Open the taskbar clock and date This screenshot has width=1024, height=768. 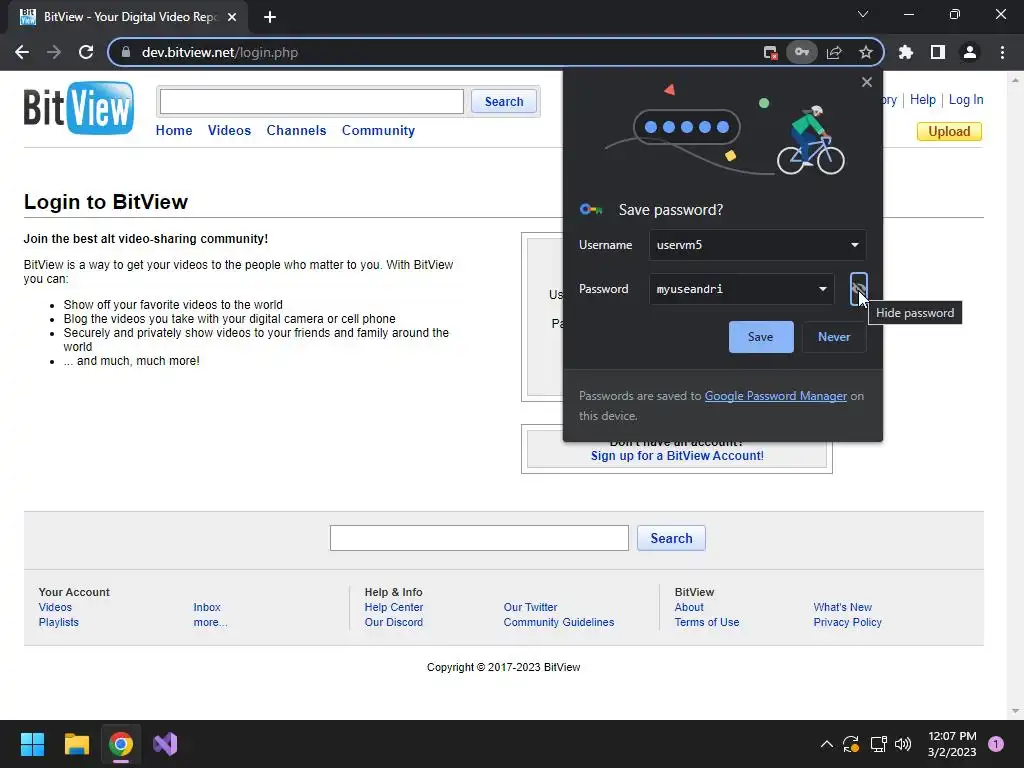pyautogui.click(x=952, y=744)
